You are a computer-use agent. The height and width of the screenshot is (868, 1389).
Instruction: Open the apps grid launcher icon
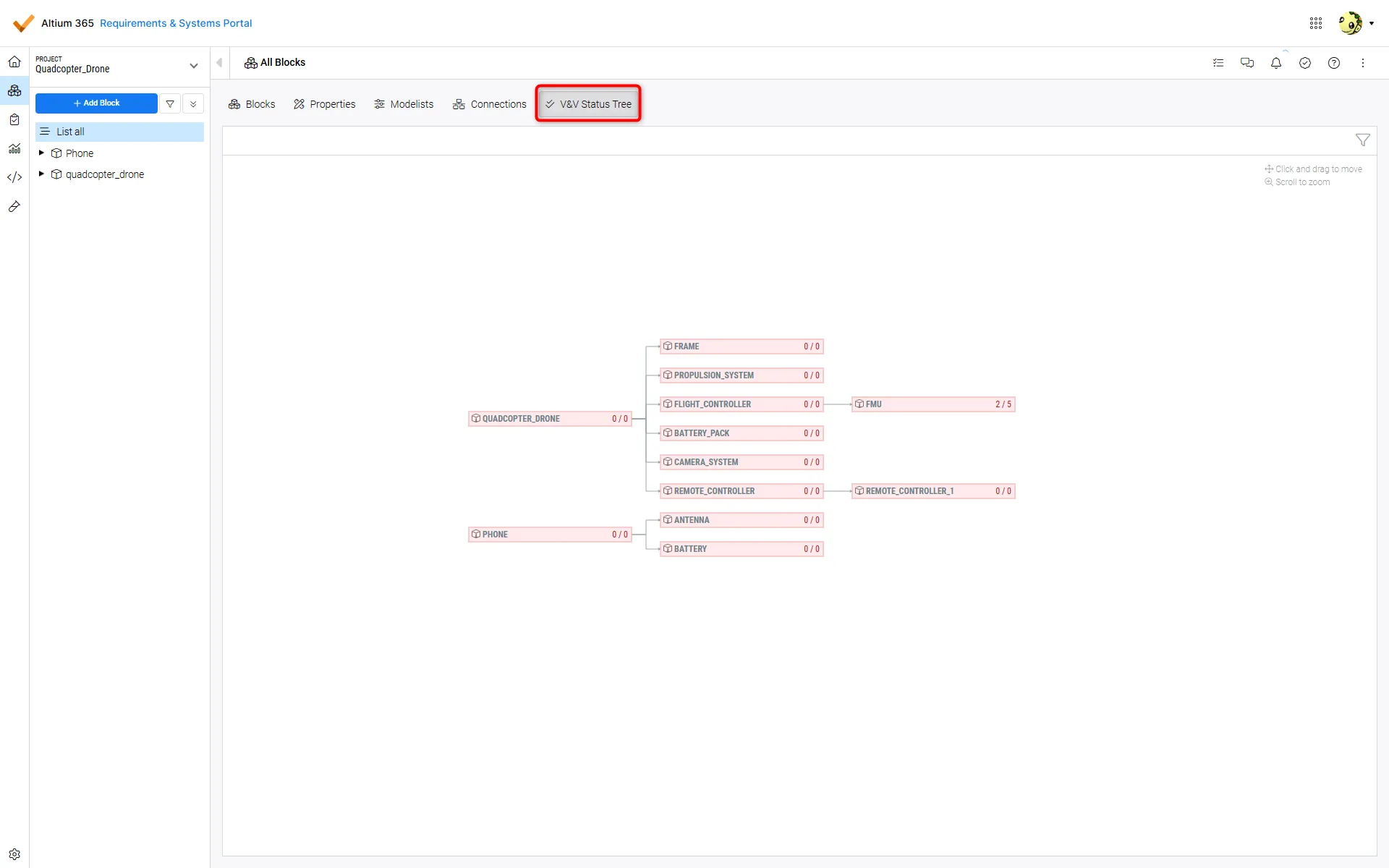pyautogui.click(x=1316, y=23)
